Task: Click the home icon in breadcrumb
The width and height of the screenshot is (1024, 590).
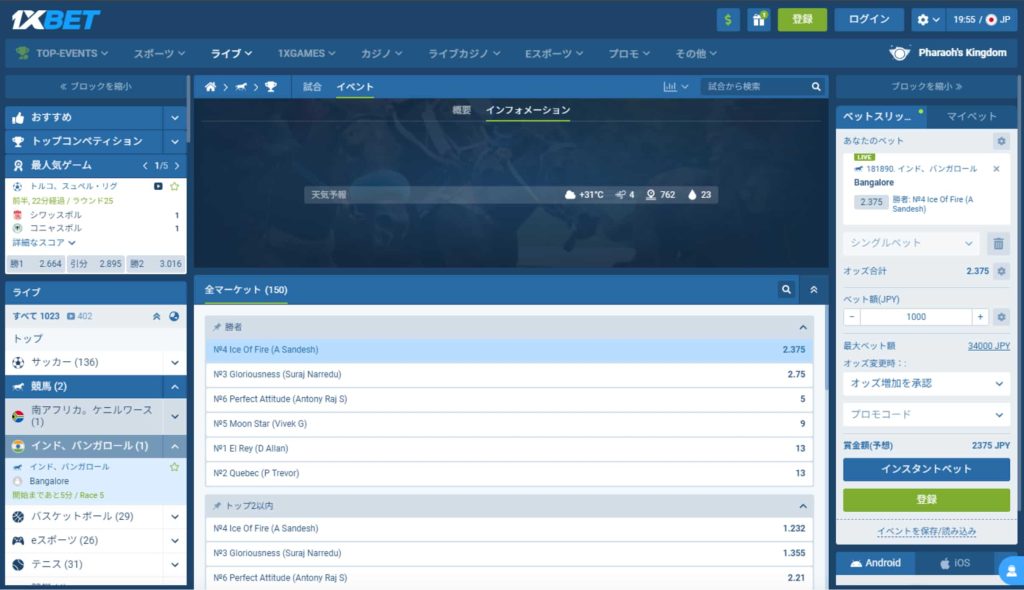Action: tap(210, 87)
